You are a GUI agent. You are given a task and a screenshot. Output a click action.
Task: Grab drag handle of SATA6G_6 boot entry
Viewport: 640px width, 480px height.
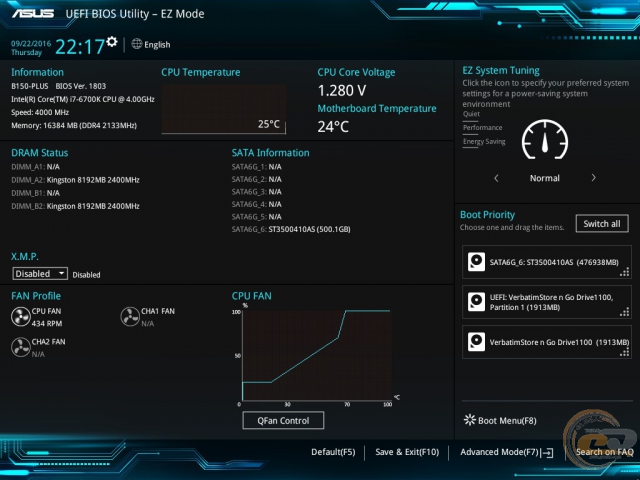[624, 272]
